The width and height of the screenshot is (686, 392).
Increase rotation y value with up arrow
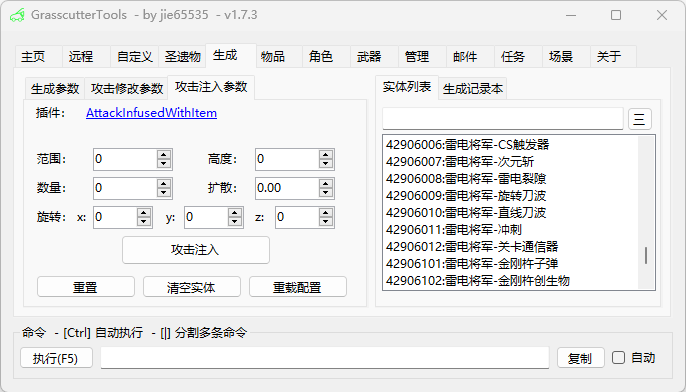pos(235,213)
